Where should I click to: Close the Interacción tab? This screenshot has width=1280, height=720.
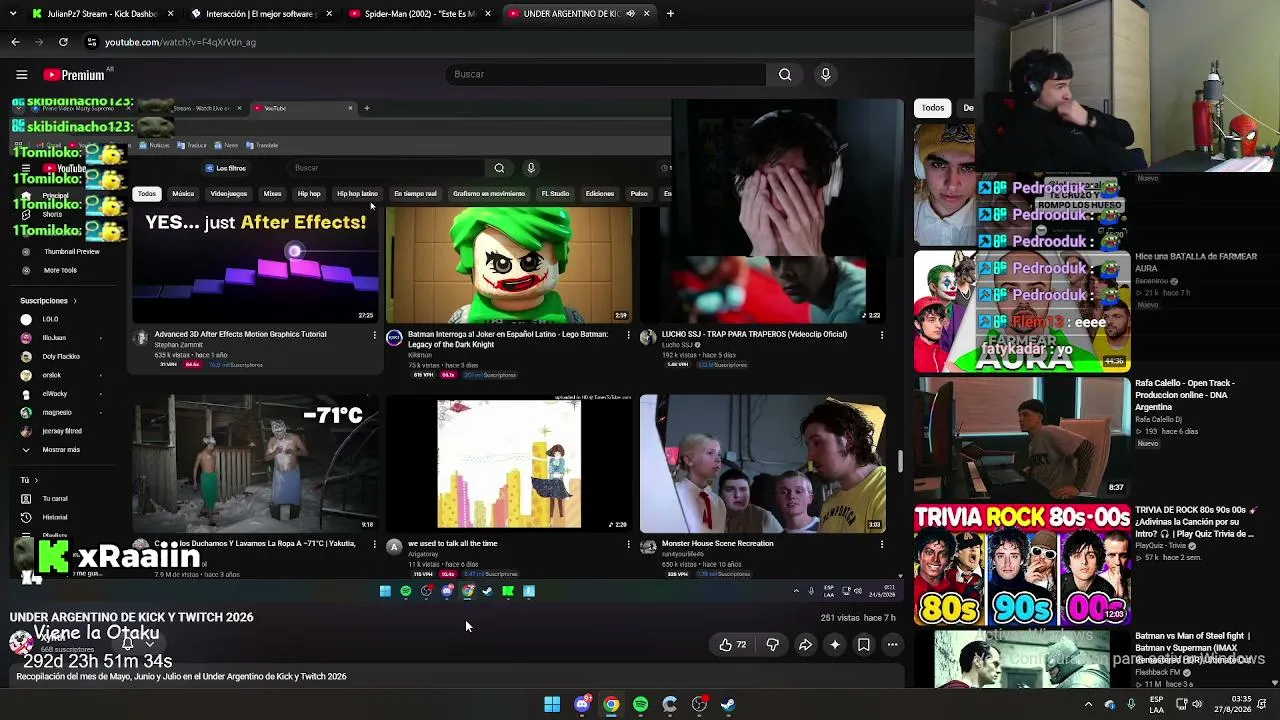(329, 14)
